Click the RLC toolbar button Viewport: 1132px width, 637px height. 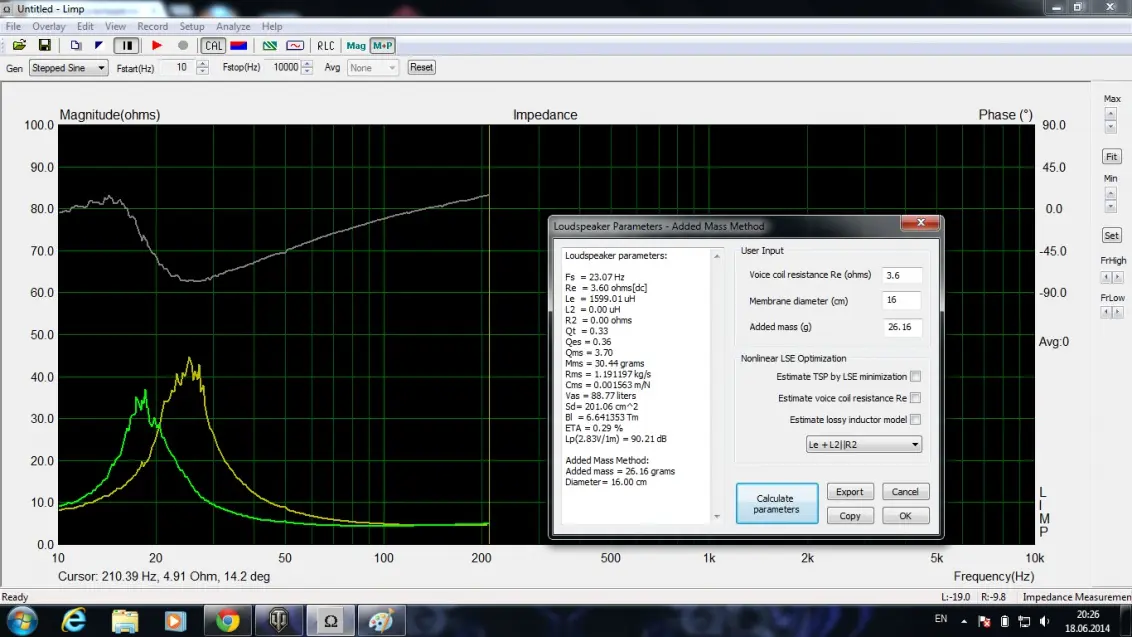pyautogui.click(x=325, y=45)
